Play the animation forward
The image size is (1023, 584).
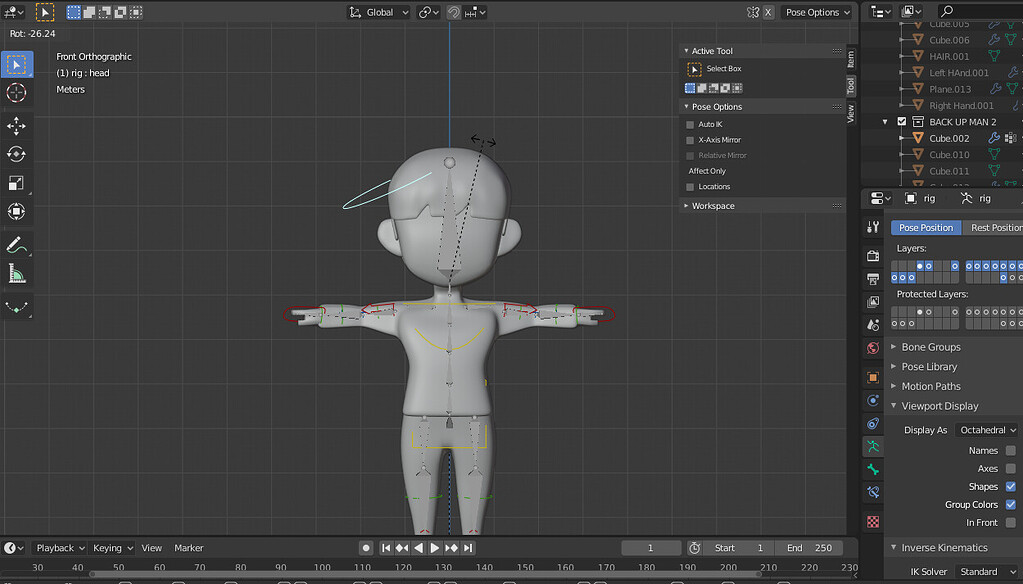tap(435, 548)
